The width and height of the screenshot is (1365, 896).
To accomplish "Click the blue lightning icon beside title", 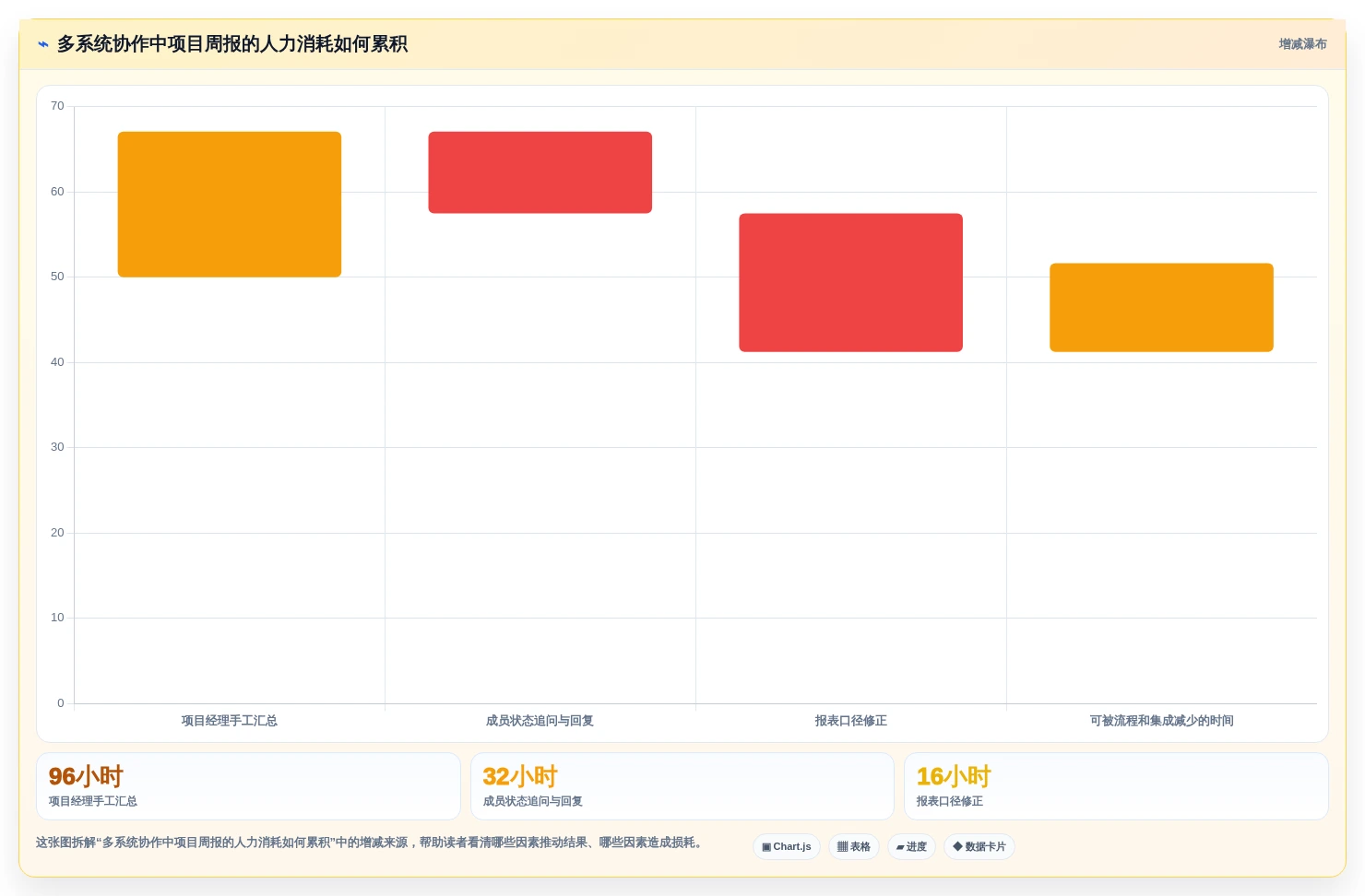I will click(43, 44).
